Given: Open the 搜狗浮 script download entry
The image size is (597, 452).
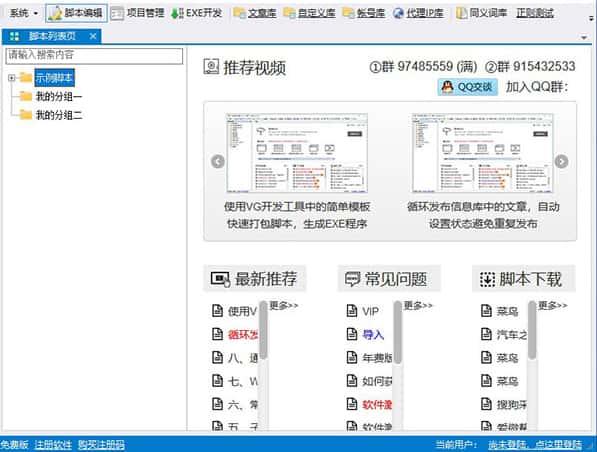Looking at the screenshot, I should coord(512,404).
